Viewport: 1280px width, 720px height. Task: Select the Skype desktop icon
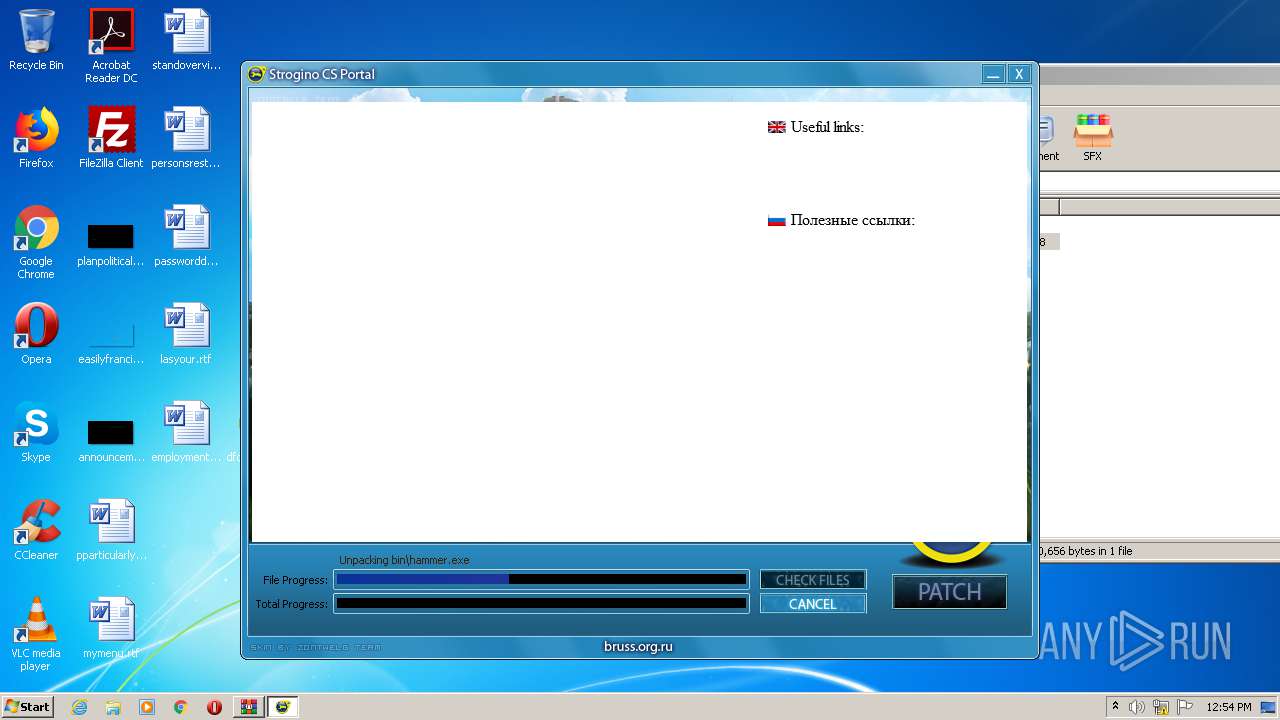(x=36, y=432)
